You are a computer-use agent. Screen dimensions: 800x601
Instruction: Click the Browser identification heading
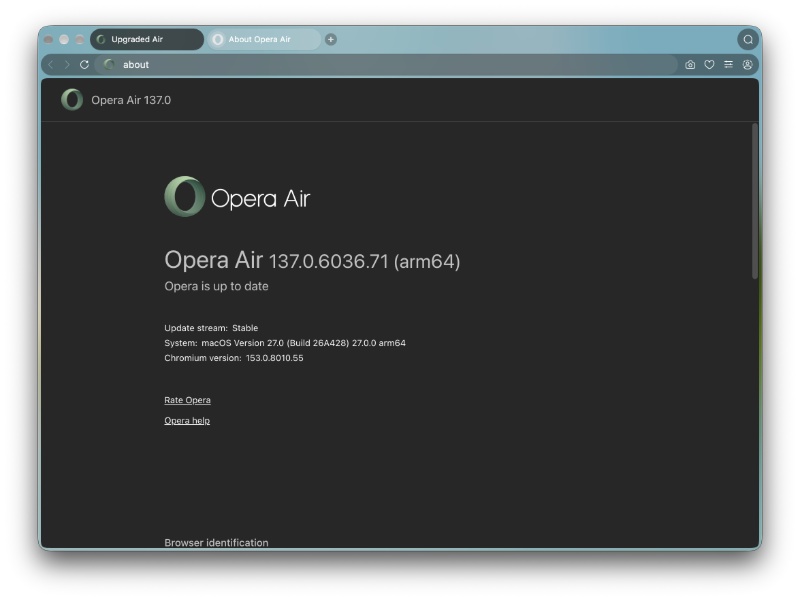pyautogui.click(x=216, y=542)
